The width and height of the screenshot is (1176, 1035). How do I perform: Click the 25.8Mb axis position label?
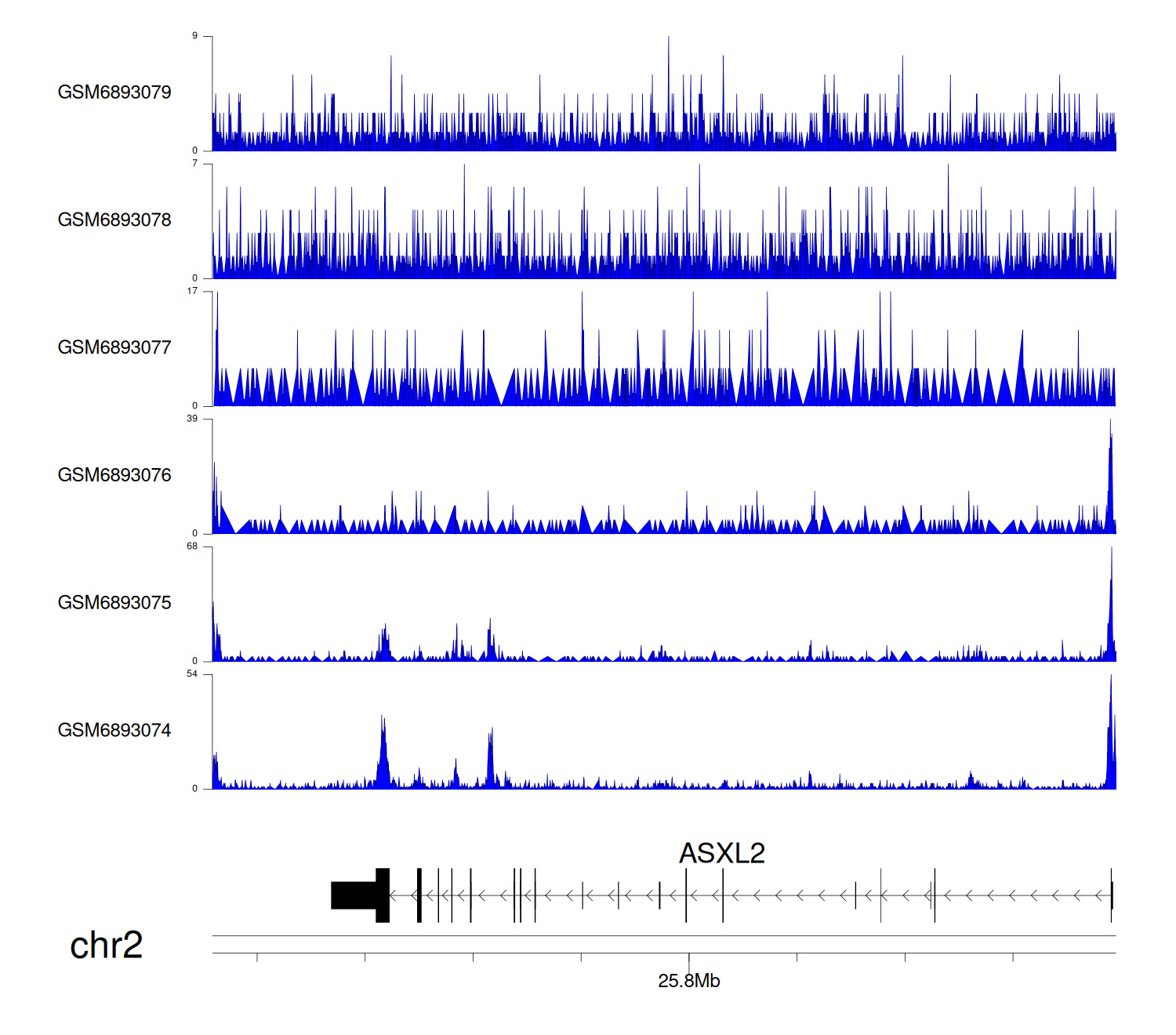tap(688, 981)
